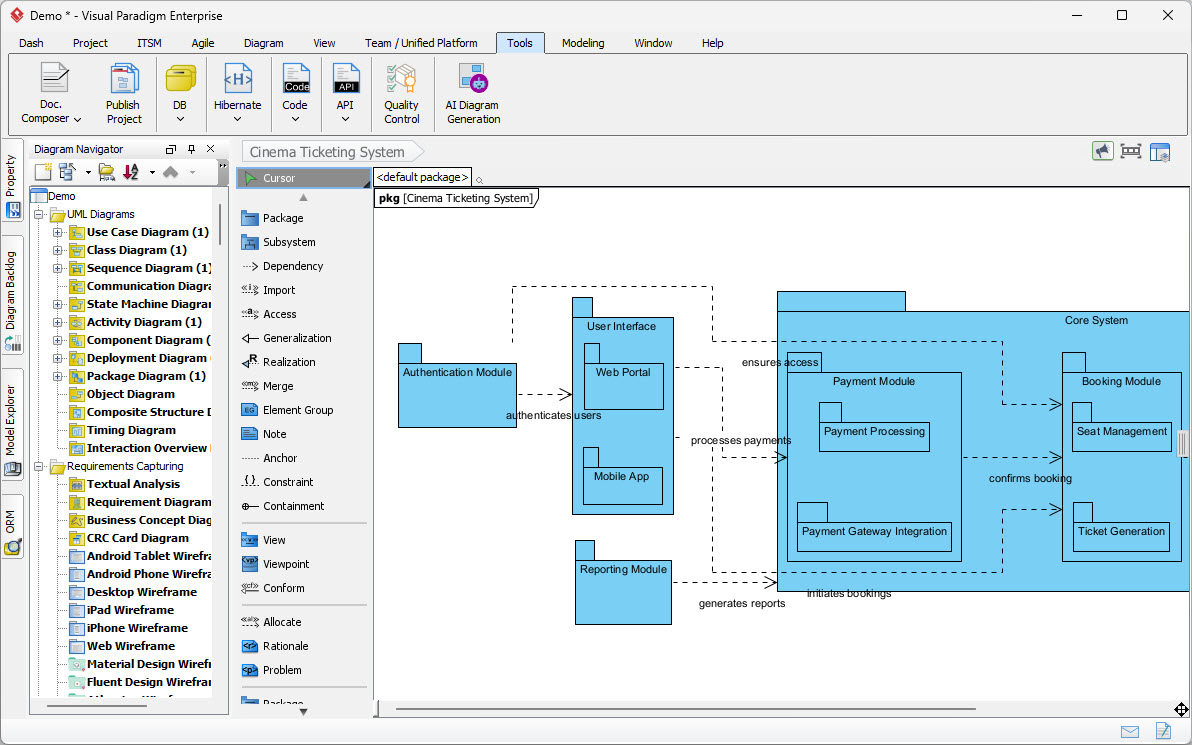Screen dimensions: 1192x745
Task: Select the Timing Diagram tree item
Action: click(131, 430)
